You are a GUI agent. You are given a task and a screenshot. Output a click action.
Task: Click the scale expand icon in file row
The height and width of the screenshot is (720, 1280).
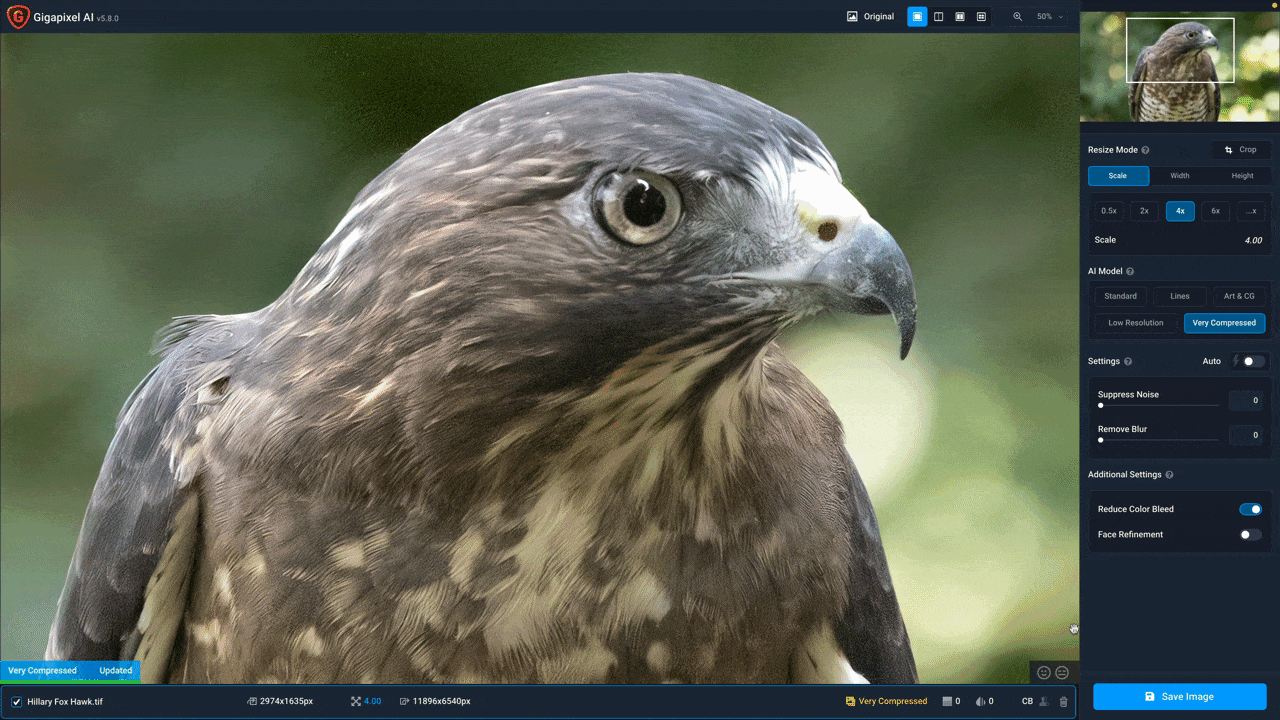[x=355, y=702]
